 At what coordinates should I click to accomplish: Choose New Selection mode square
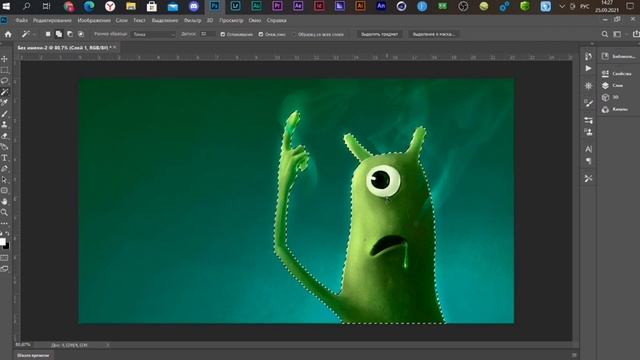[48, 34]
